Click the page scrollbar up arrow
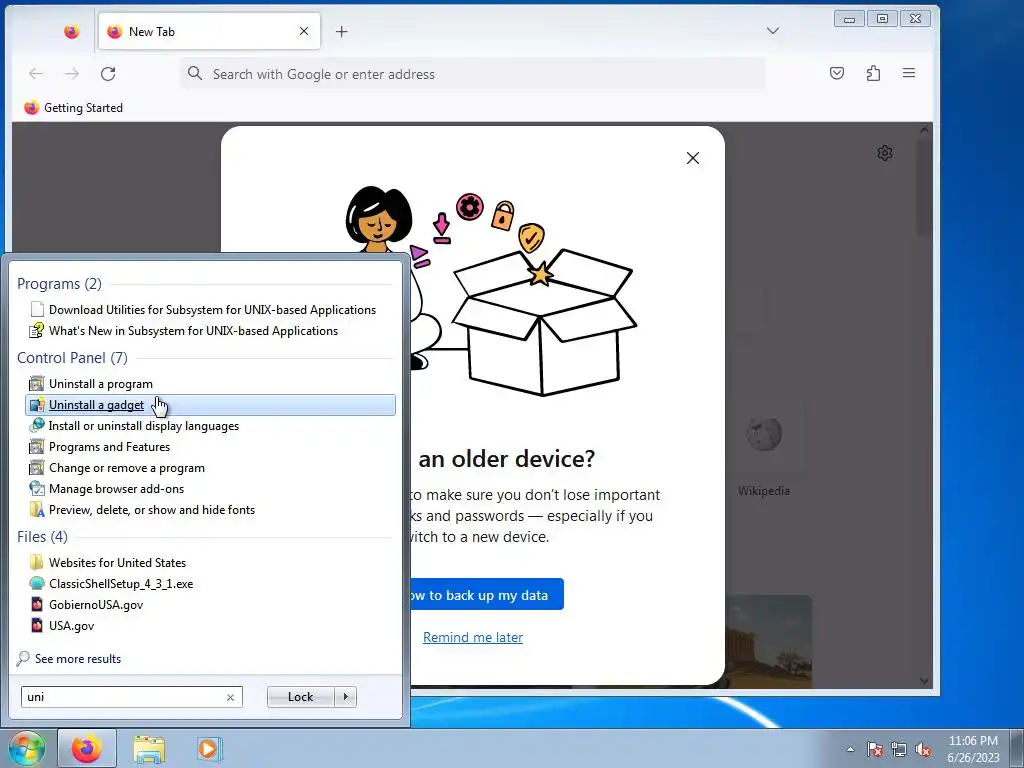 click(923, 130)
